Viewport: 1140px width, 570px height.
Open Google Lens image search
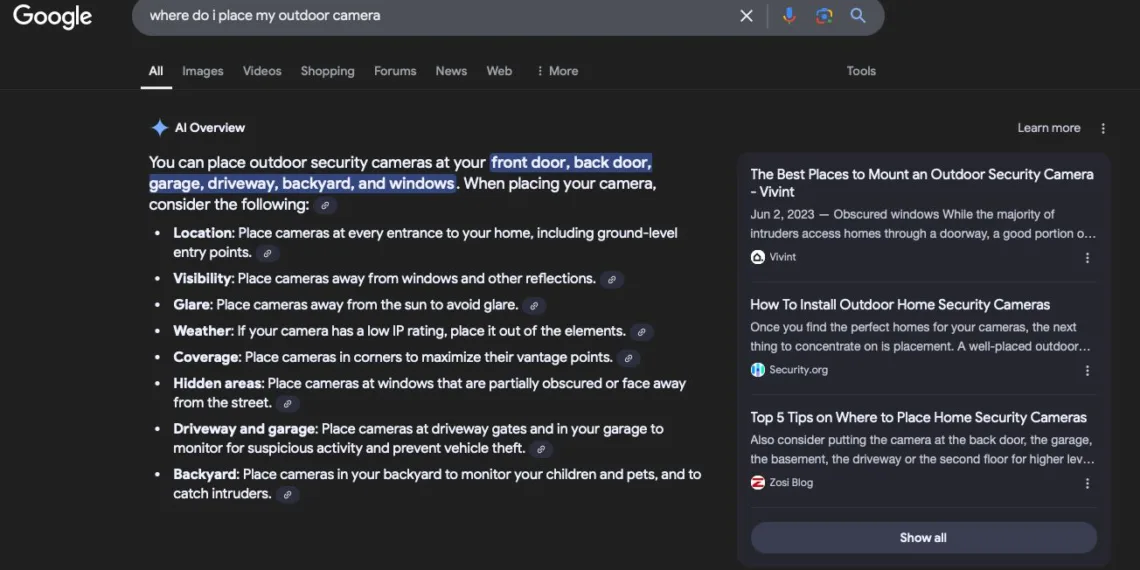[824, 16]
